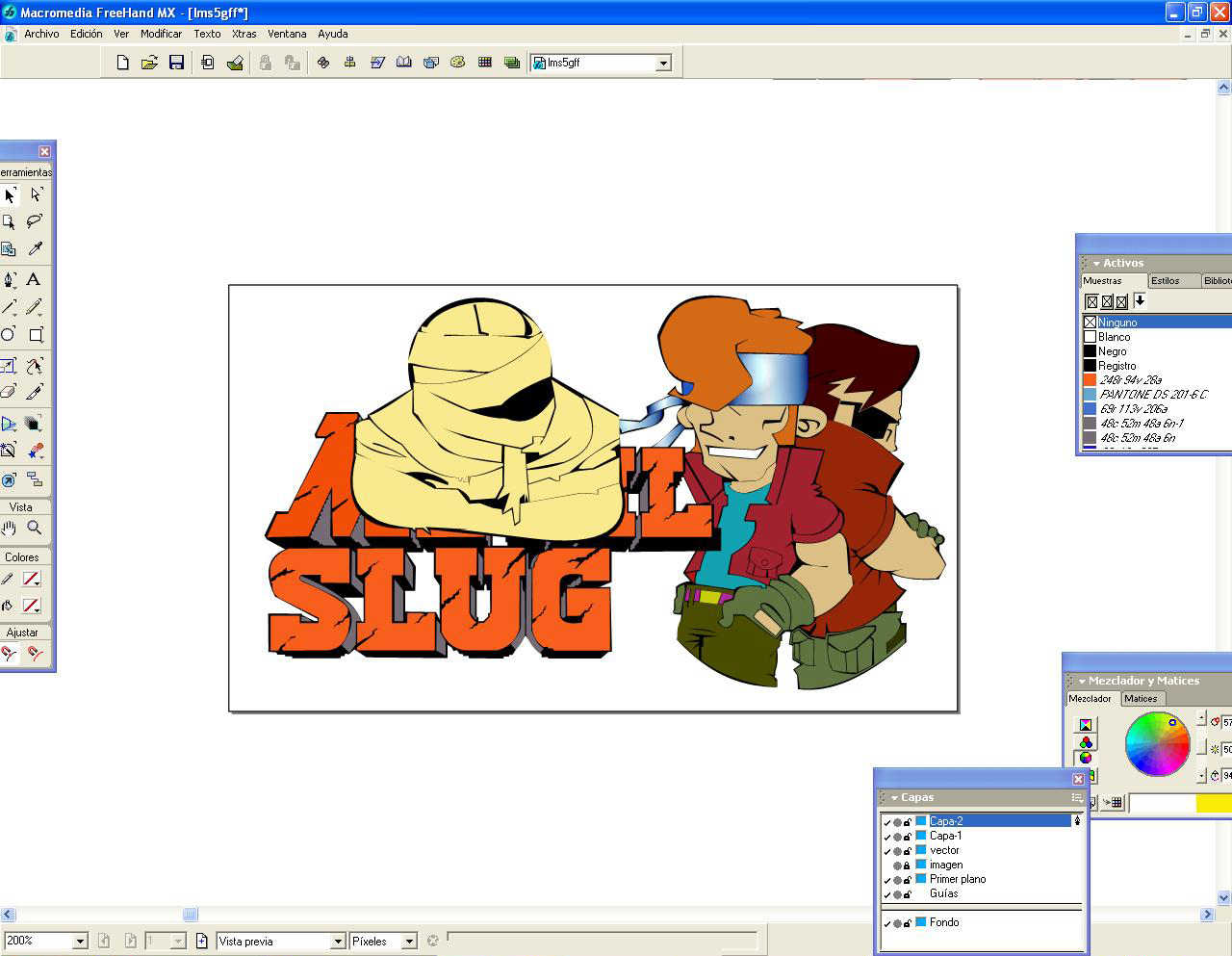Select the Knife tool

[x=36, y=392]
